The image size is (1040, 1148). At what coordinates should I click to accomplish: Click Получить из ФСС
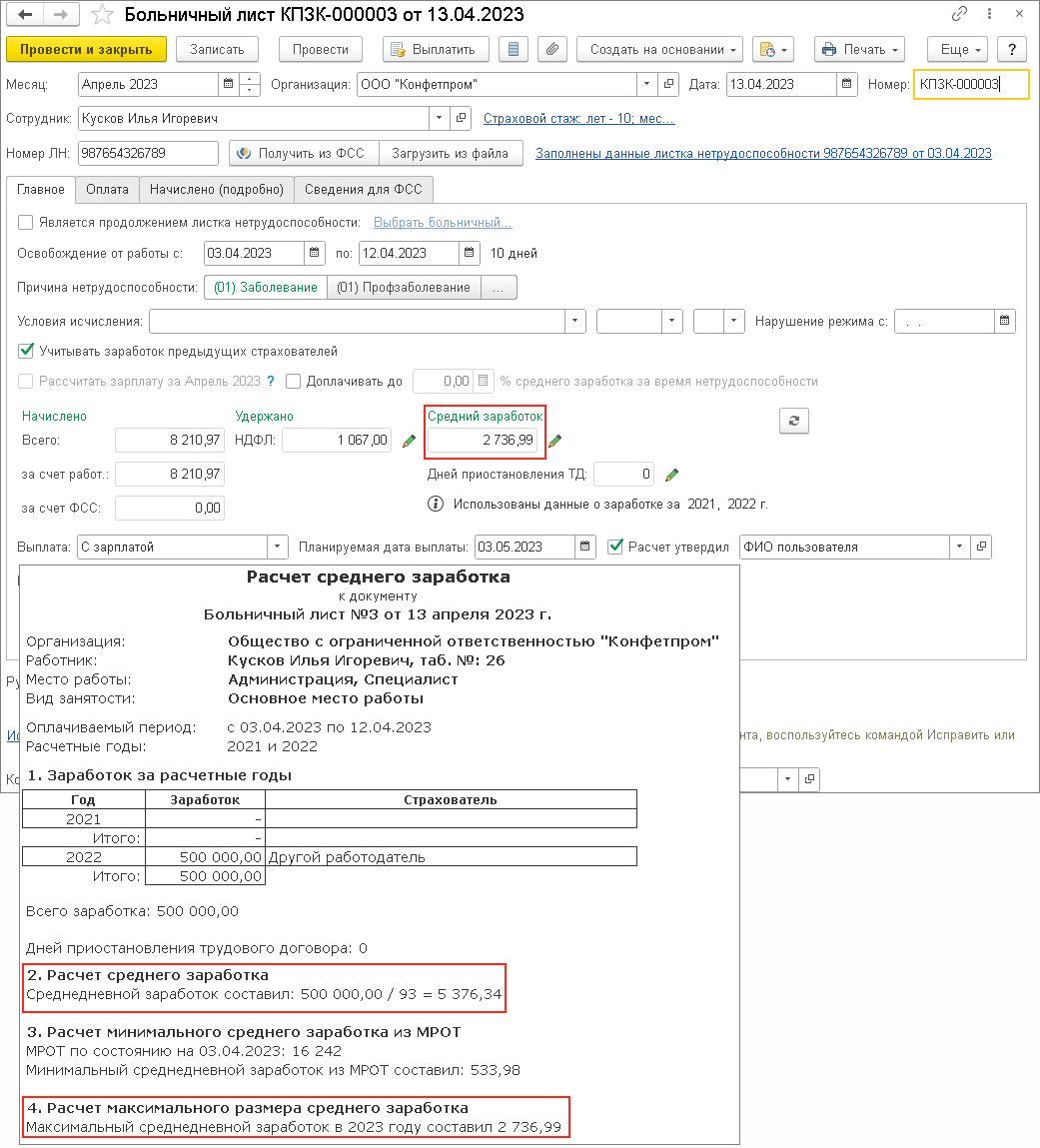pyautogui.click(x=304, y=153)
